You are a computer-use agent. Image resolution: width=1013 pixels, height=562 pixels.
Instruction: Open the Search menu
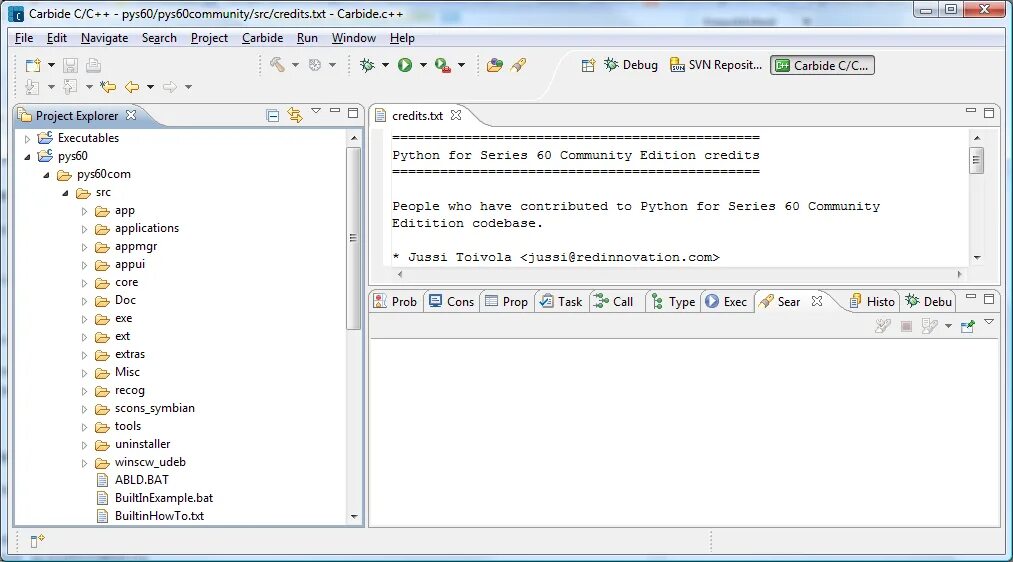(159, 38)
